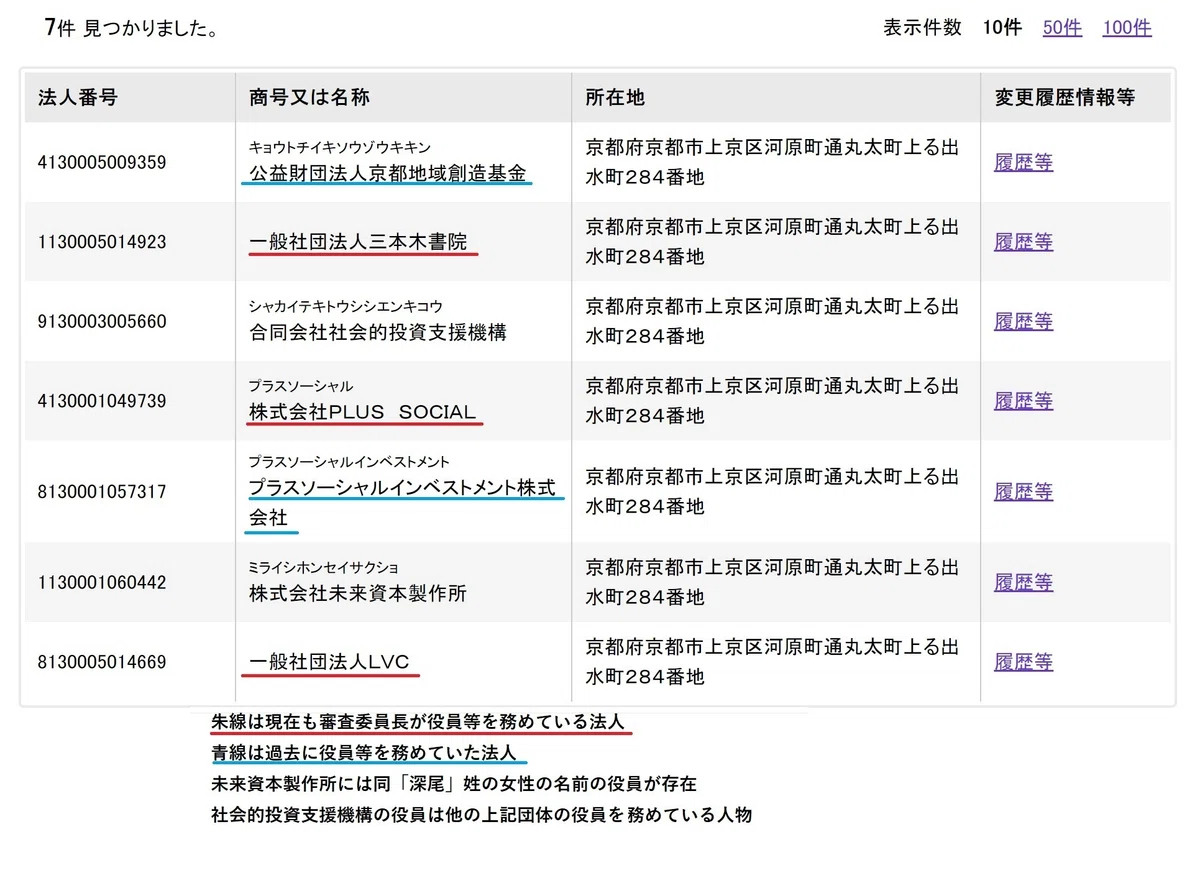Show 50 results per page
The width and height of the screenshot is (1200, 886).
point(1062,28)
